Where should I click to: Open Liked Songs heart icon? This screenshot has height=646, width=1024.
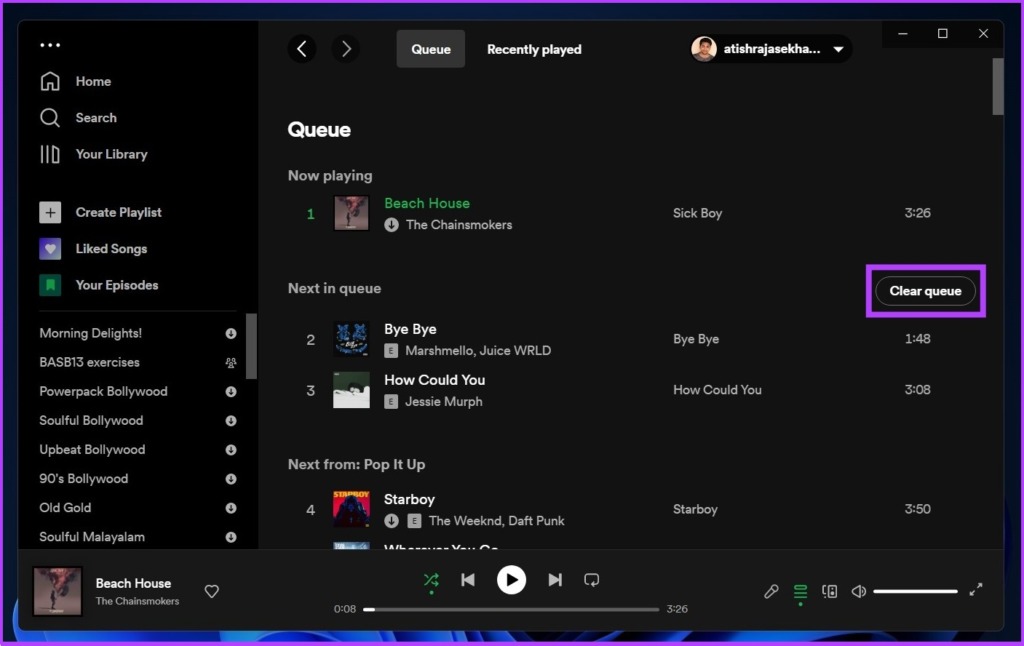point(50,249)
